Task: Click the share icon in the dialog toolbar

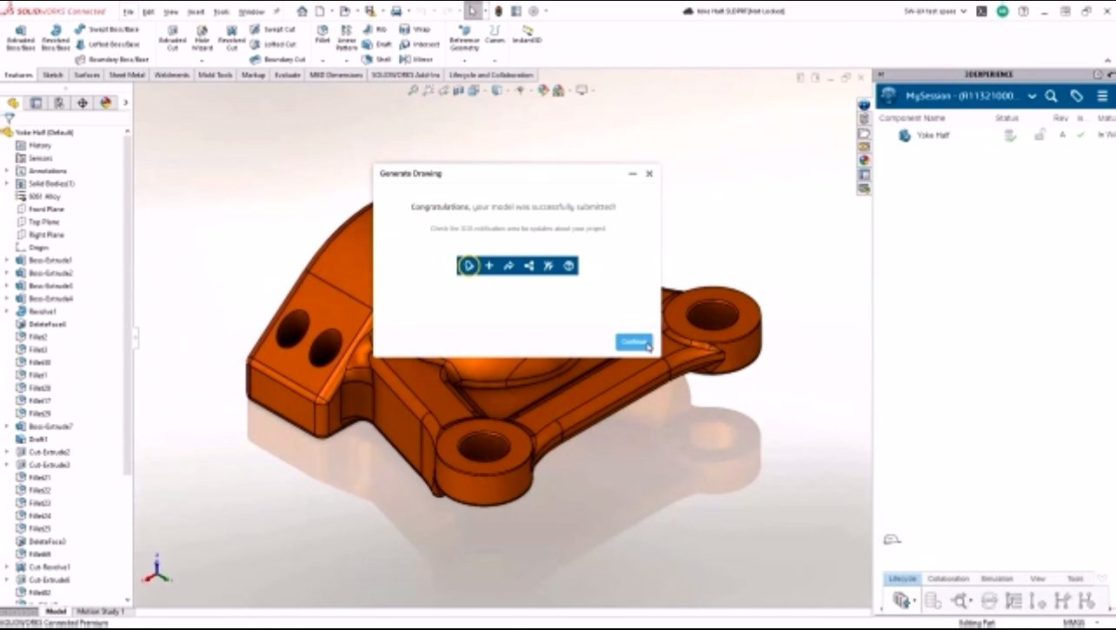Action: [528, 266]
